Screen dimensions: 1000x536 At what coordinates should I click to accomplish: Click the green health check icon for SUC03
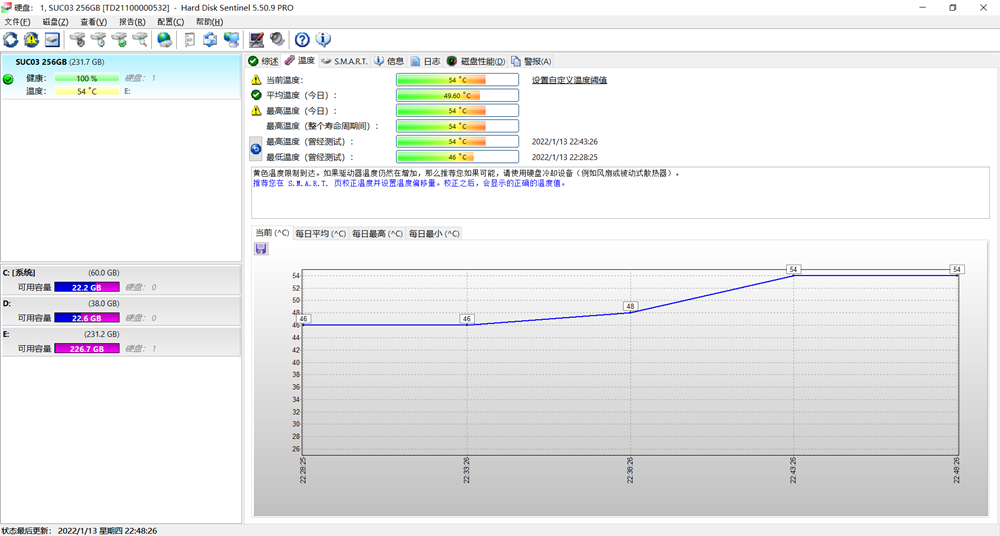tap(8, 80)
